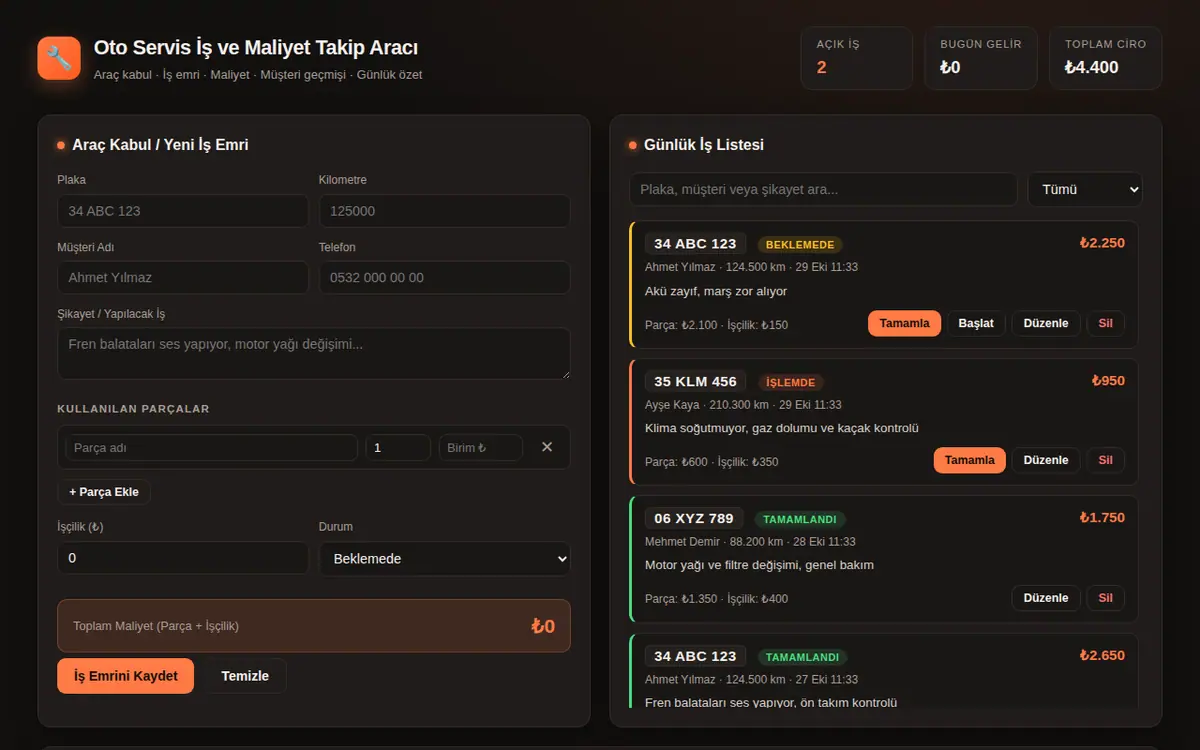1200x750 pixels.
Task: Delete the 06 XYZ 789 job
Action: point(1105,598)
